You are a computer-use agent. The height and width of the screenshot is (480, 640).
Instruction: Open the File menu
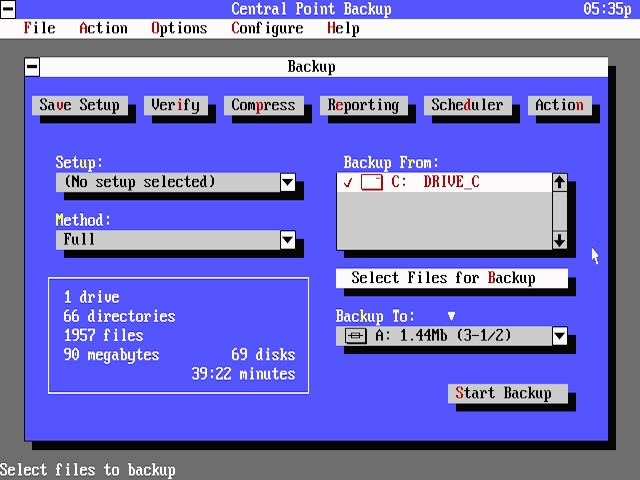(39, 29)
